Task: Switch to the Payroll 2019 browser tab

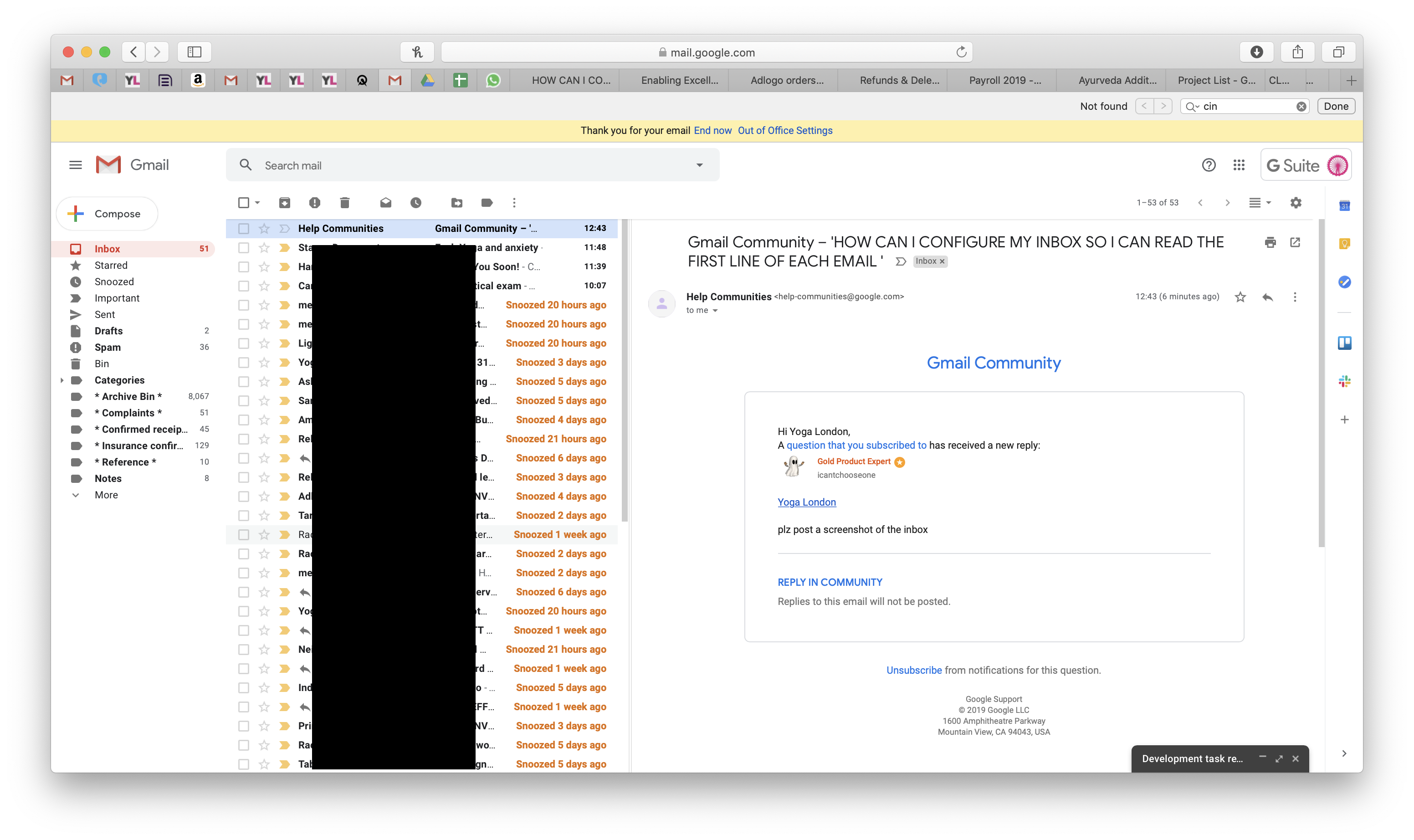Action: 1004,80
